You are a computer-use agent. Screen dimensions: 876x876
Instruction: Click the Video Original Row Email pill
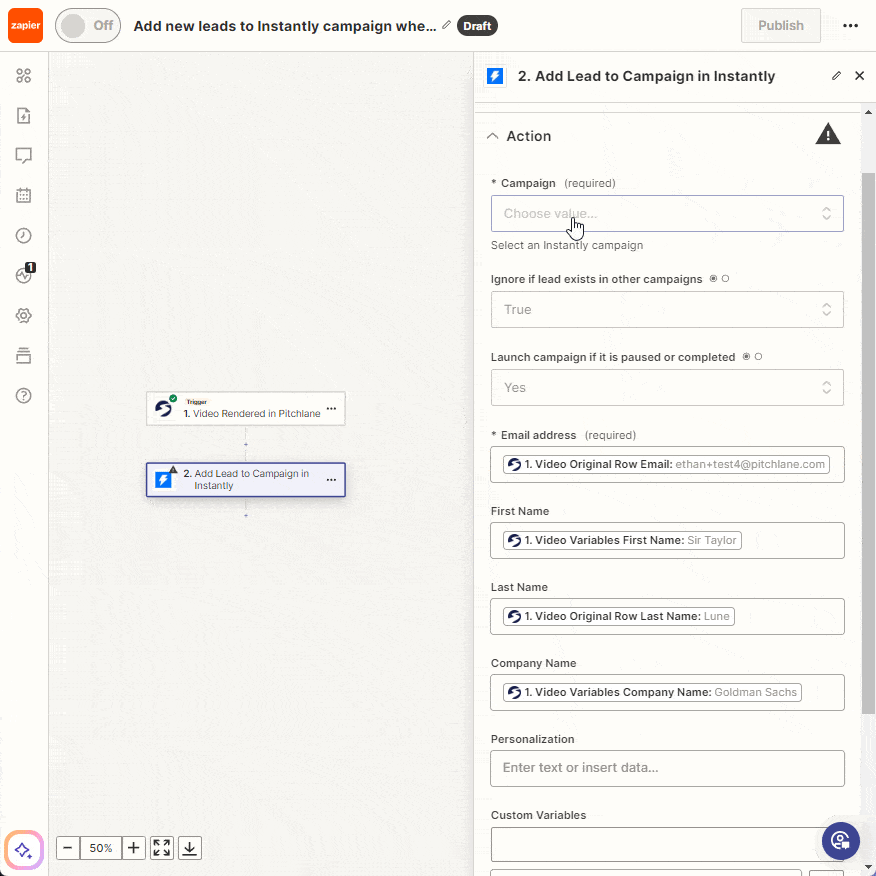point(666,464)
